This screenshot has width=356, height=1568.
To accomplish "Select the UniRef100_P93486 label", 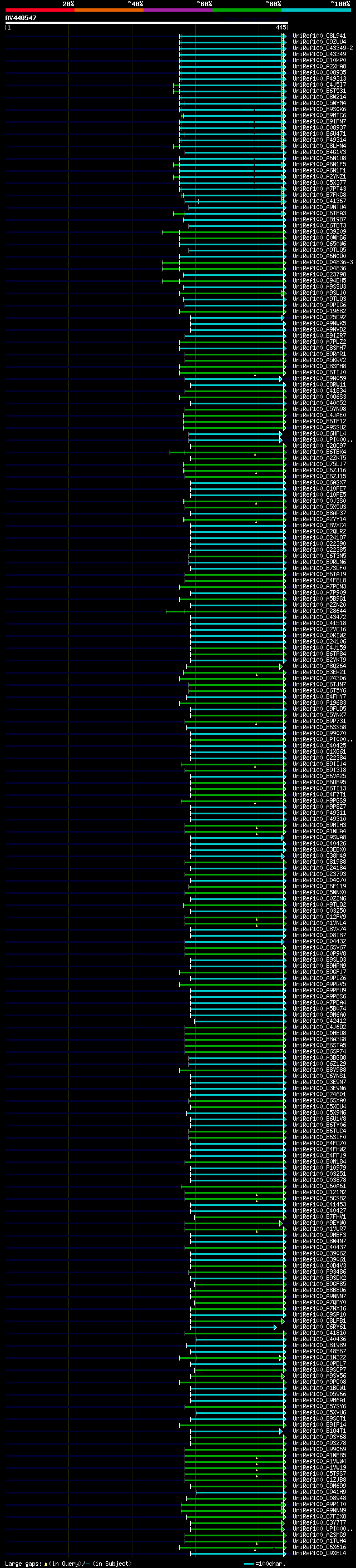I will [x=319, y=1272].
